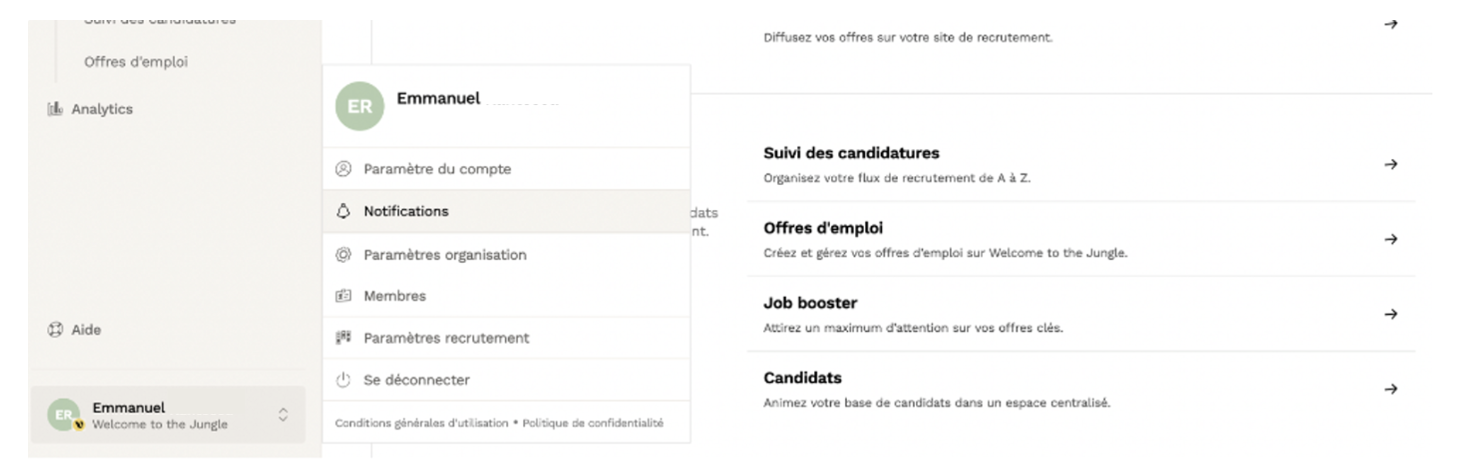Click the green ER avatar in popup
Screen dimensions: 1482x470
(360, 107)
